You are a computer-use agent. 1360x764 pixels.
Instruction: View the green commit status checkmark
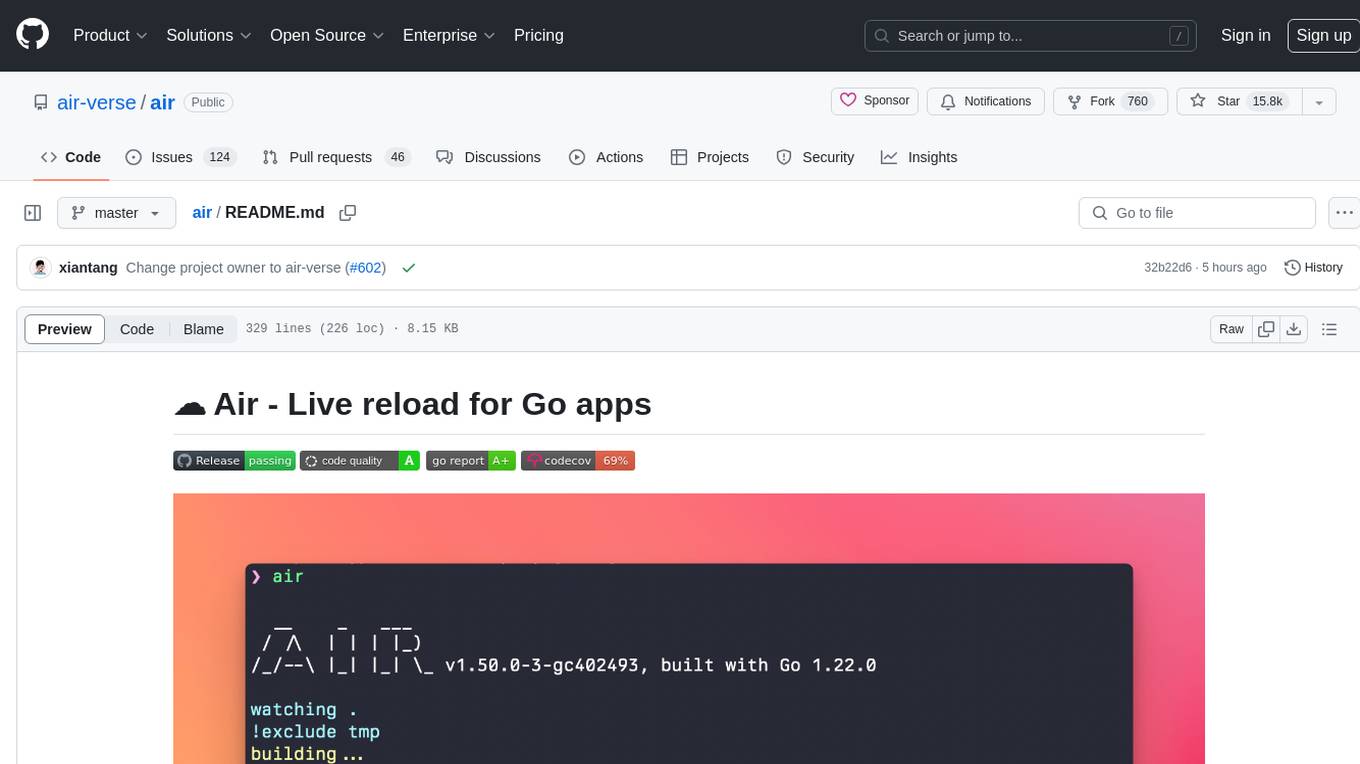(408, 268)
